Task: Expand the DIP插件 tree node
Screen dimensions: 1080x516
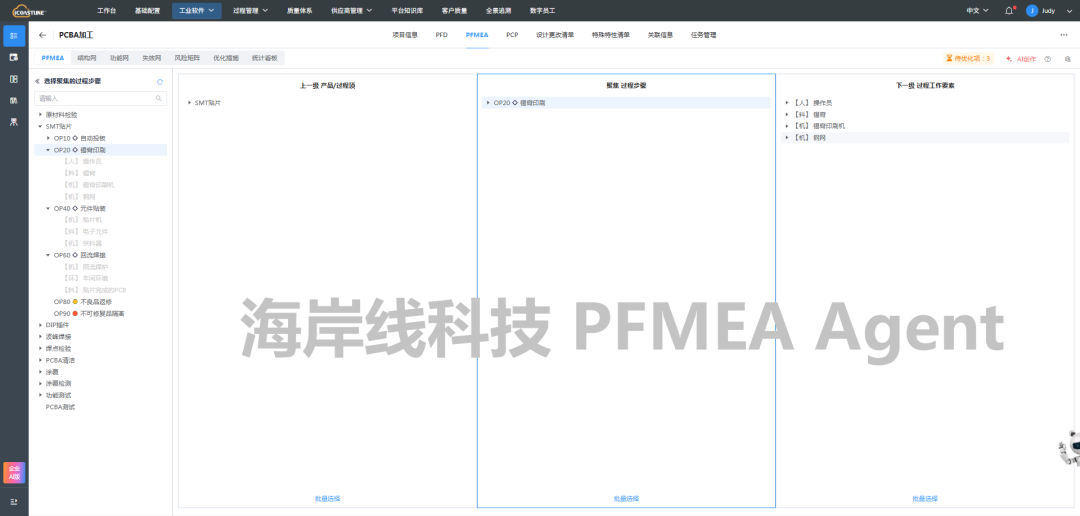Action: tap(40, 325)
